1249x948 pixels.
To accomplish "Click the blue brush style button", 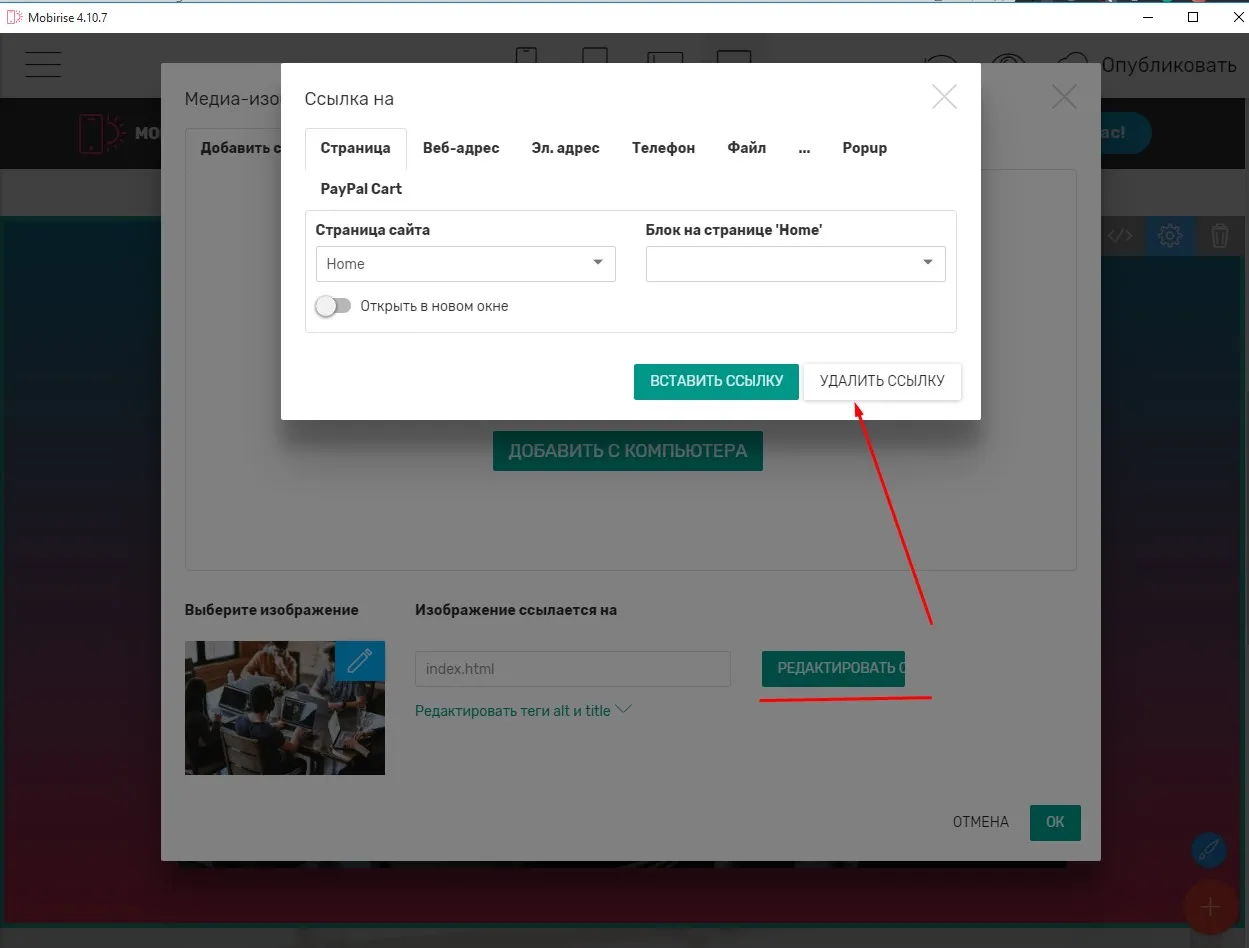I will [1209, 850].
